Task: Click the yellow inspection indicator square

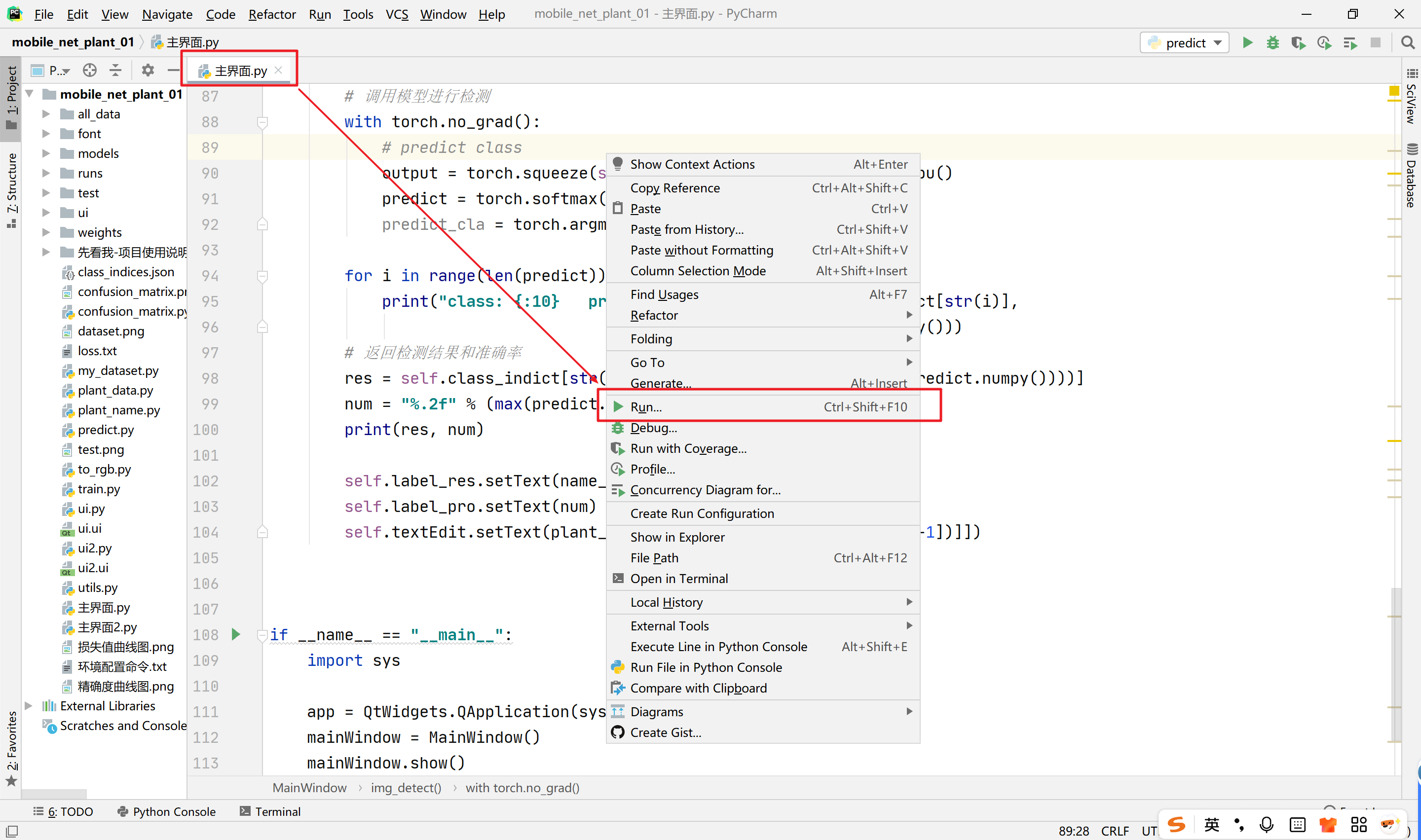Action: point(1394,91)
